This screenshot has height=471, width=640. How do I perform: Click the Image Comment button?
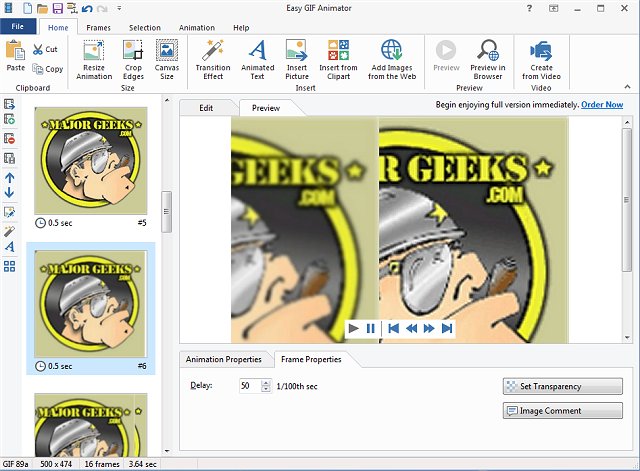(563, 411)
